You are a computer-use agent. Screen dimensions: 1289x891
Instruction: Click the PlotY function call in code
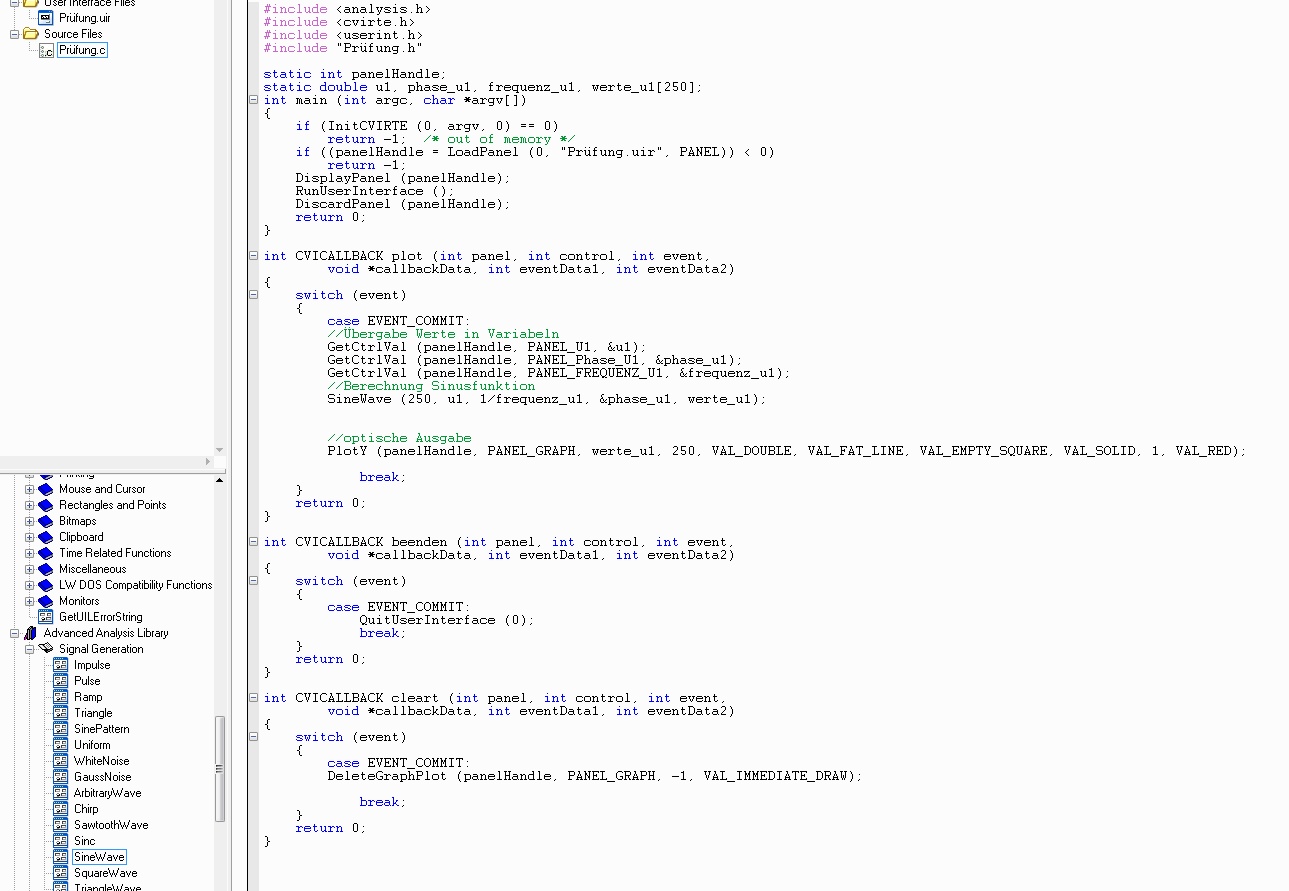[787, 451]
